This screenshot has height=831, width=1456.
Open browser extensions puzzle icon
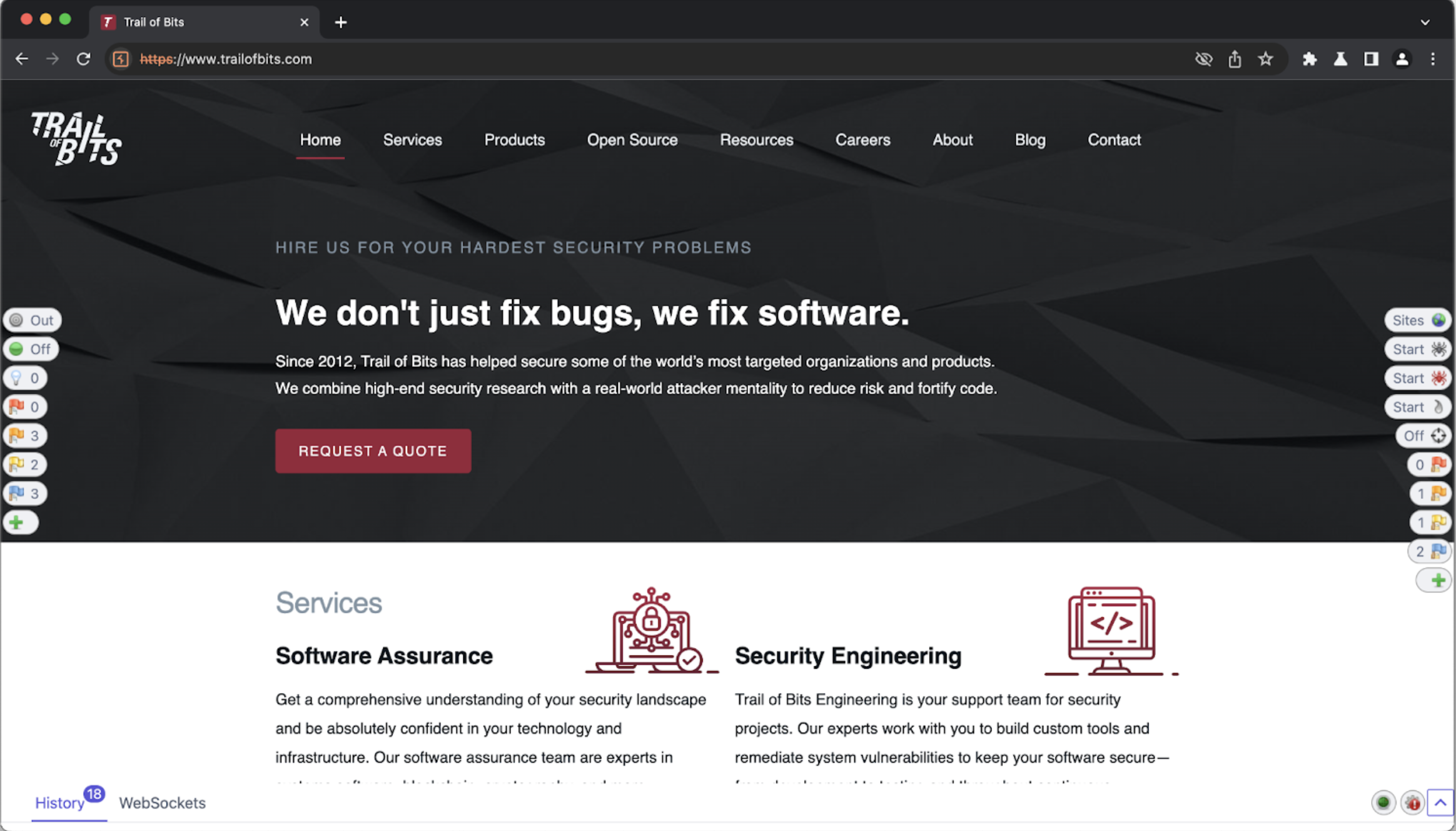click(1309, 59)
